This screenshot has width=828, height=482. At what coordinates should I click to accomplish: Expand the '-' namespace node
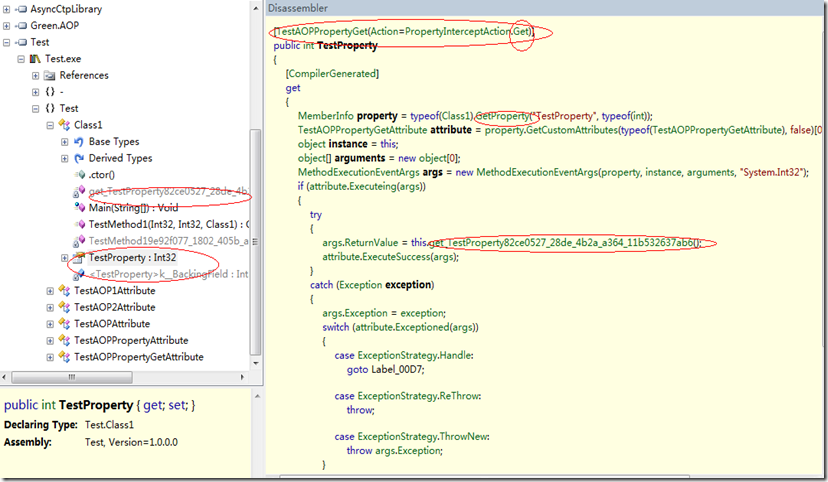tap(35, 92)
